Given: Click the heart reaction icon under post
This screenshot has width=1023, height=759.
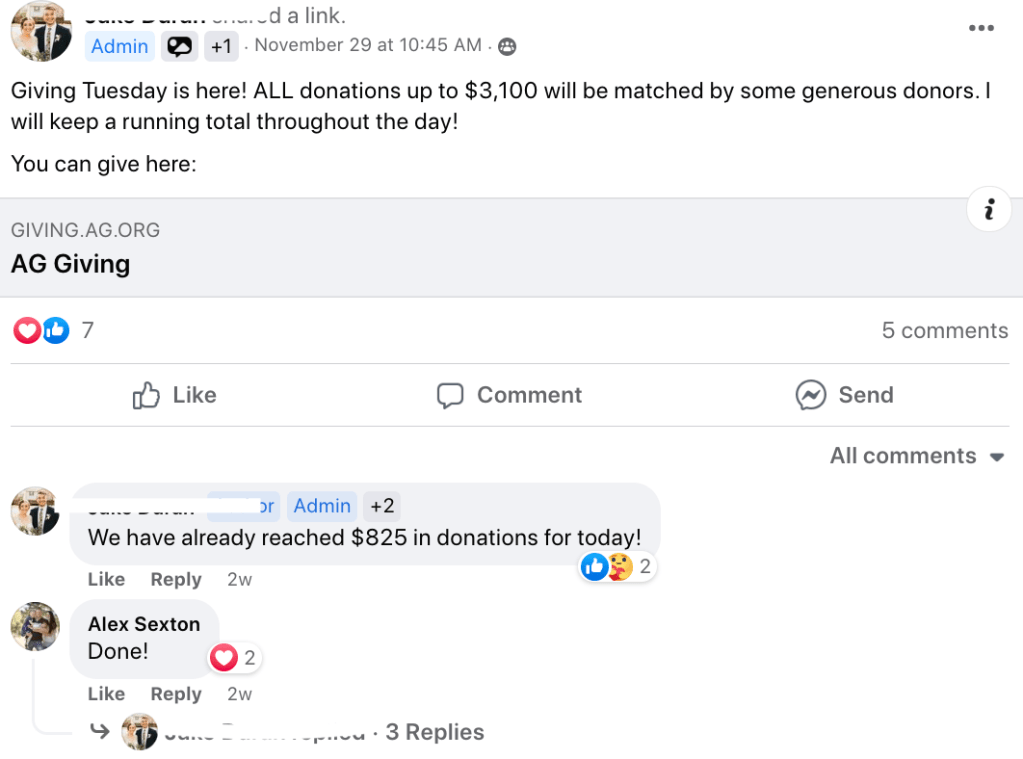Looking at the screenshot, I should [27, 330].
